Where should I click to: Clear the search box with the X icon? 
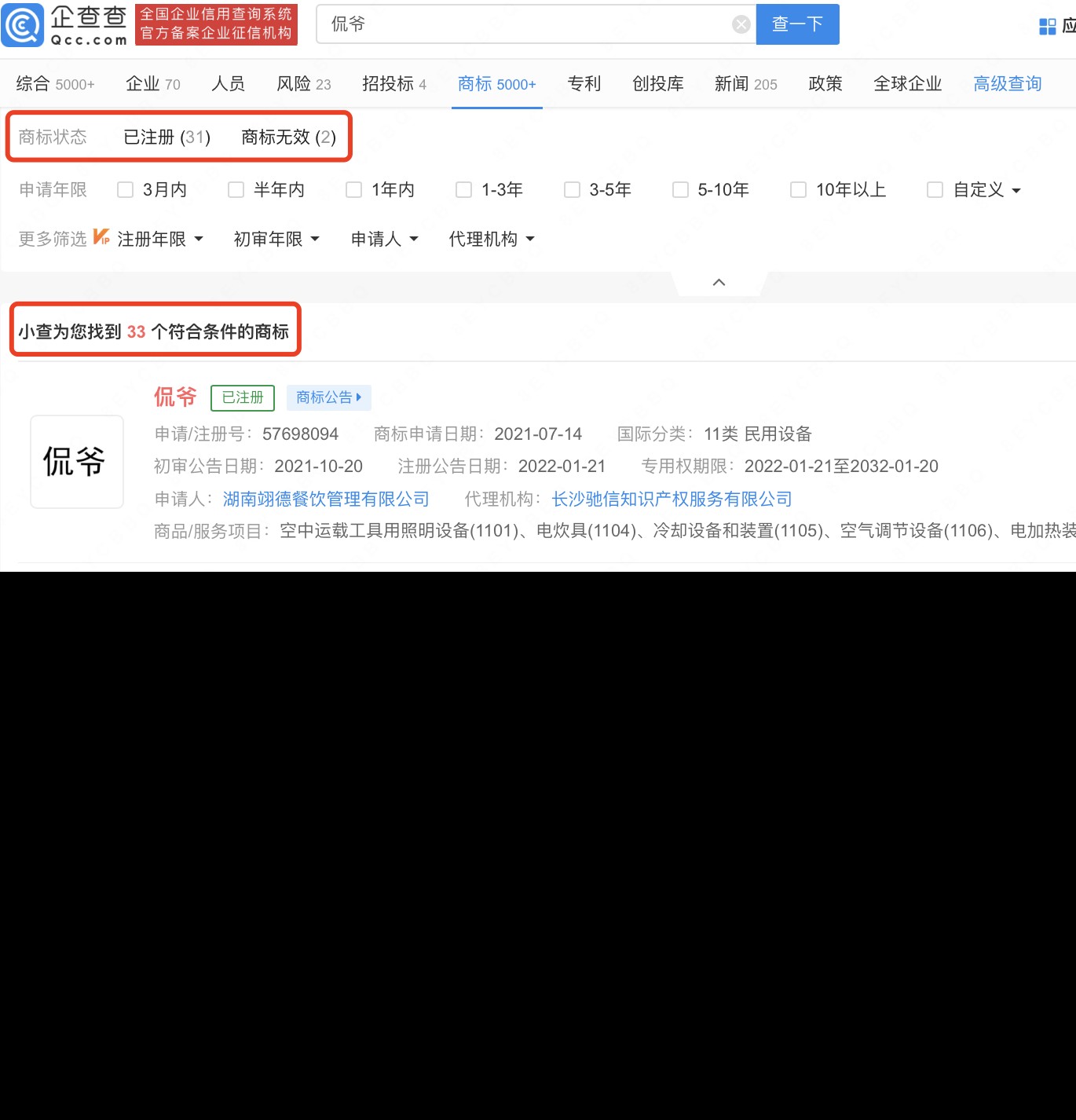pyautogui.click(x=741, y=24)
